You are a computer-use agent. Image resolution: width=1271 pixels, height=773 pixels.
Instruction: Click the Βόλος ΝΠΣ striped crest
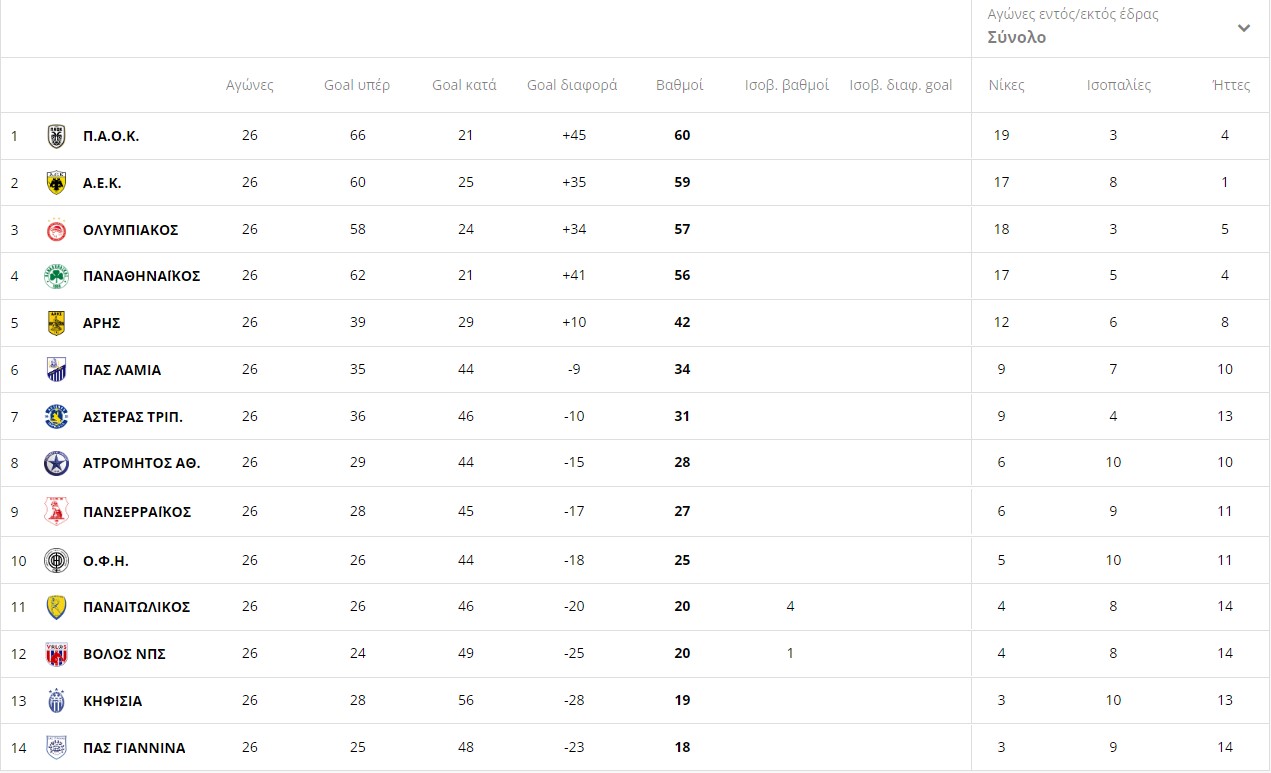(x=57, y=654)
